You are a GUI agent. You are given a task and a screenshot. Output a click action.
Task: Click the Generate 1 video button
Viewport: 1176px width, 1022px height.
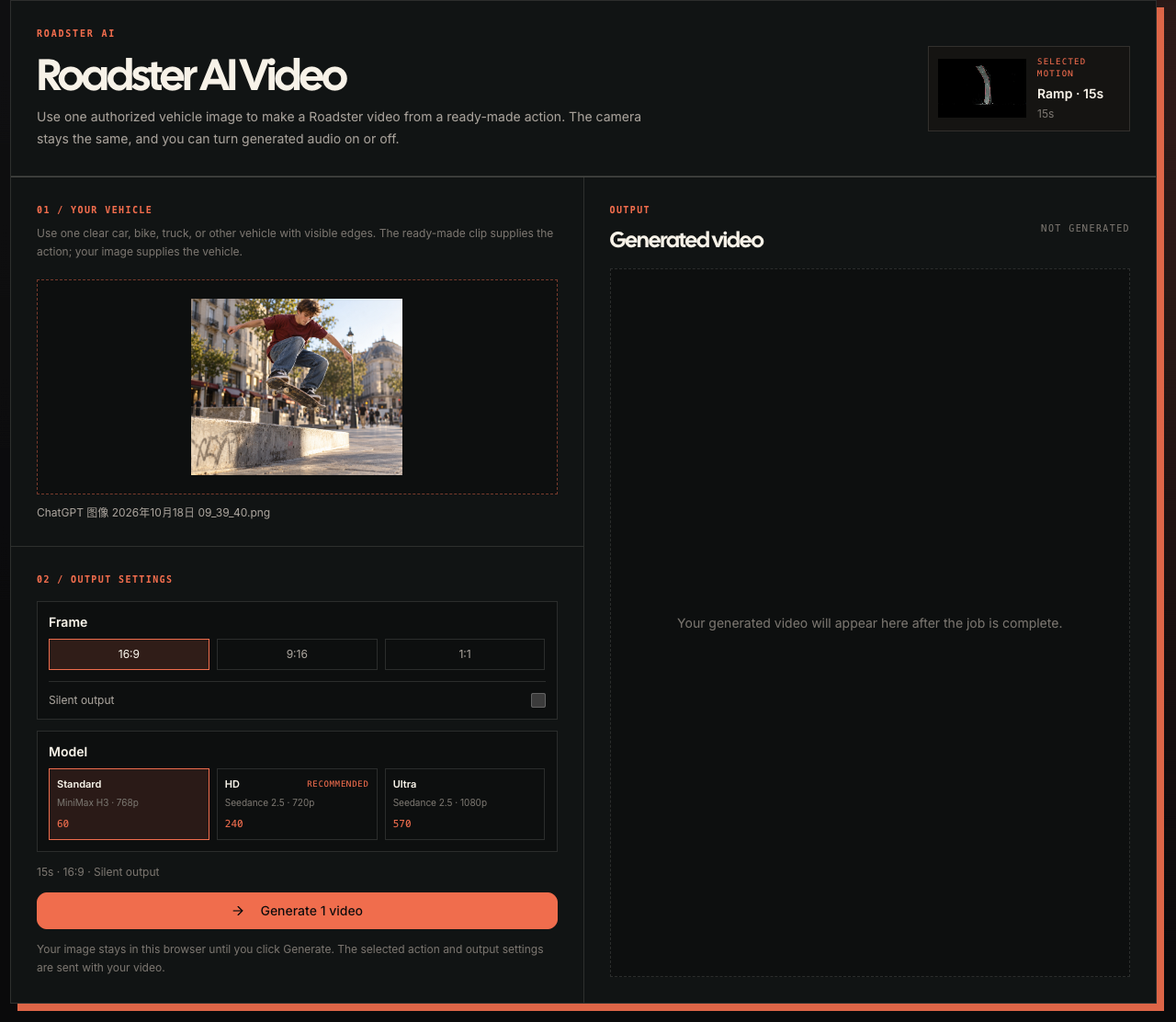(x=297, y=911)
